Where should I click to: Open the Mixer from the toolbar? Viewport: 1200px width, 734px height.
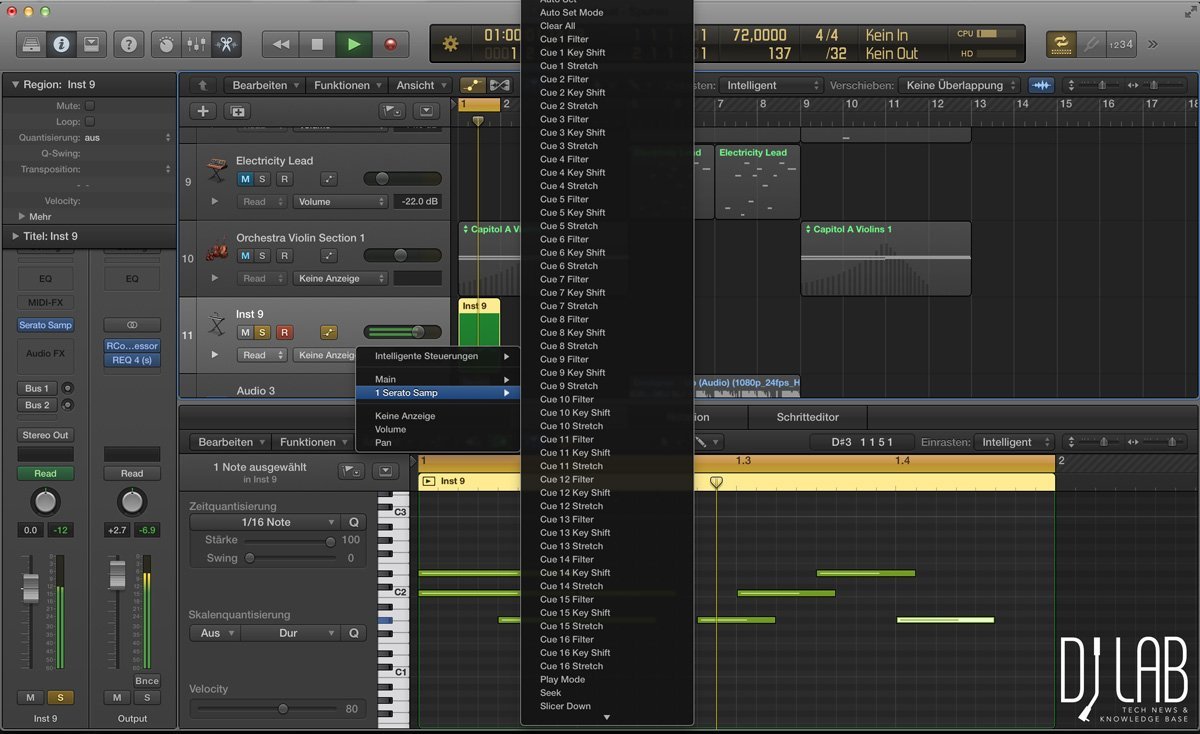point(197,44)
